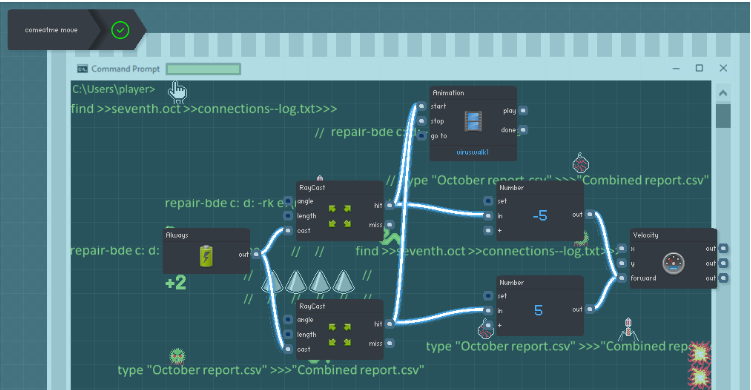This screenshot has height=390, width=751.
Task: Maximize the Command Prompt window
Action: tap(699, 68)
